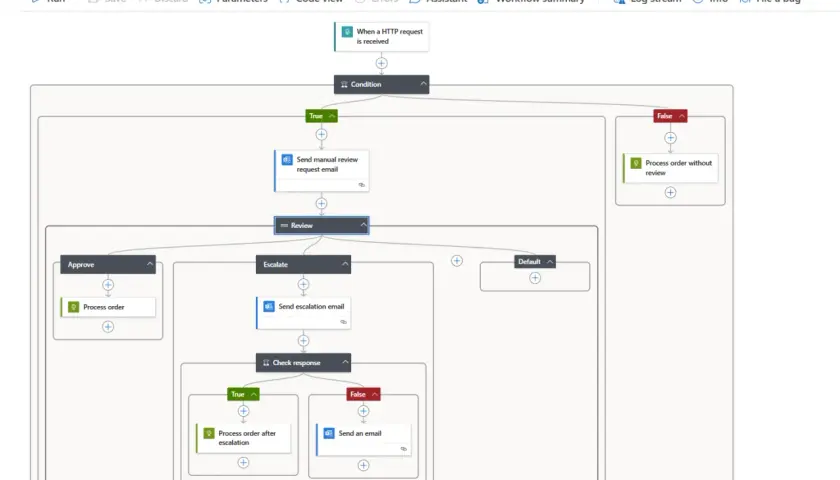
Task: Click green icon on Process order without review
Action: tap(636, 163)
